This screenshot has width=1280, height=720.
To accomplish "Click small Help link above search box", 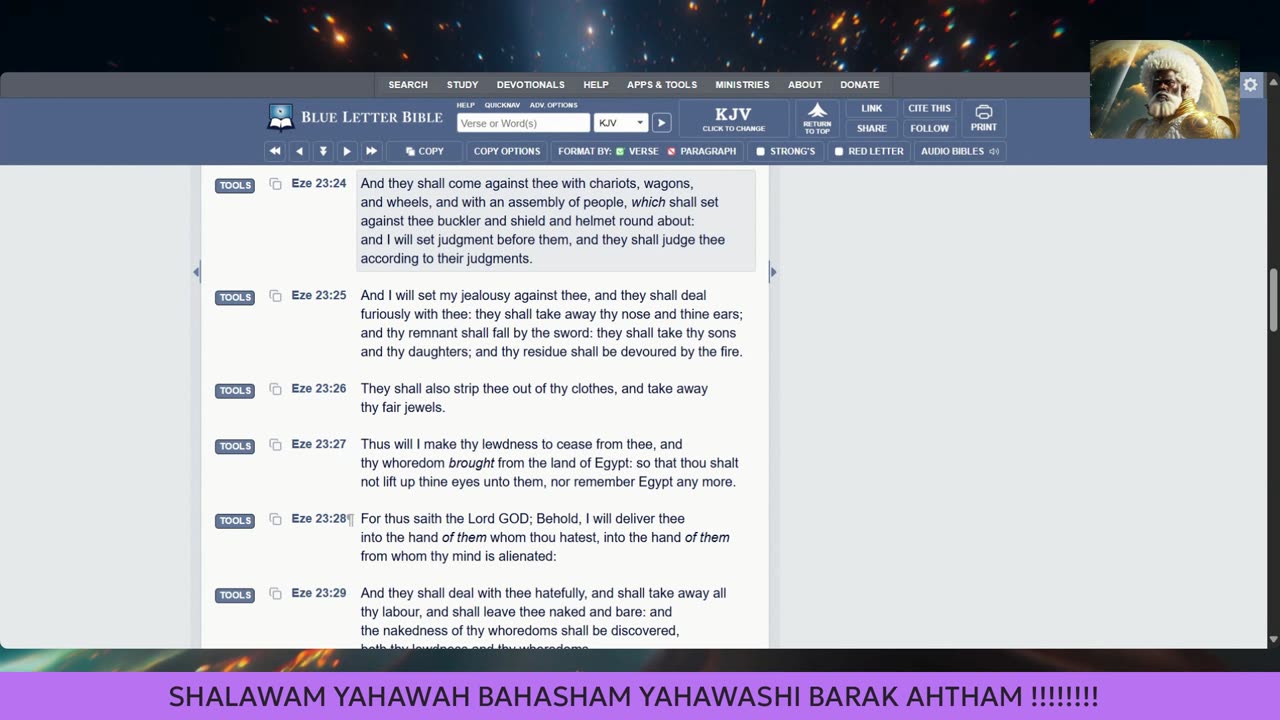I will (x=466, y=105).
